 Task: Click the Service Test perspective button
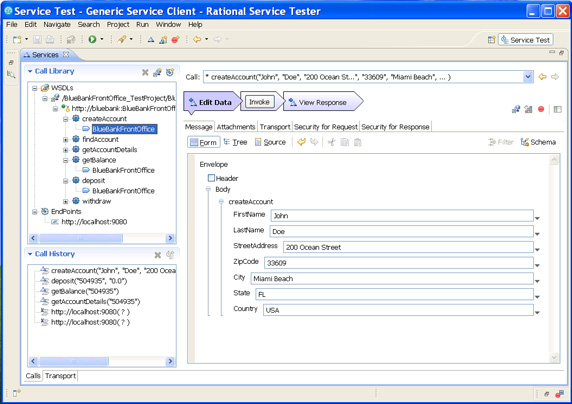coord(526,40)
